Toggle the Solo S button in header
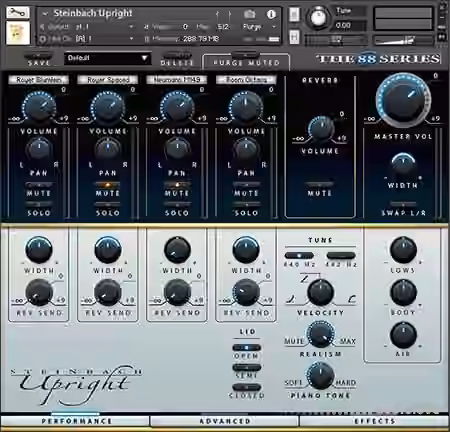Screen dimensions: 450x432 pyautogui.click(x=294, y=14)
